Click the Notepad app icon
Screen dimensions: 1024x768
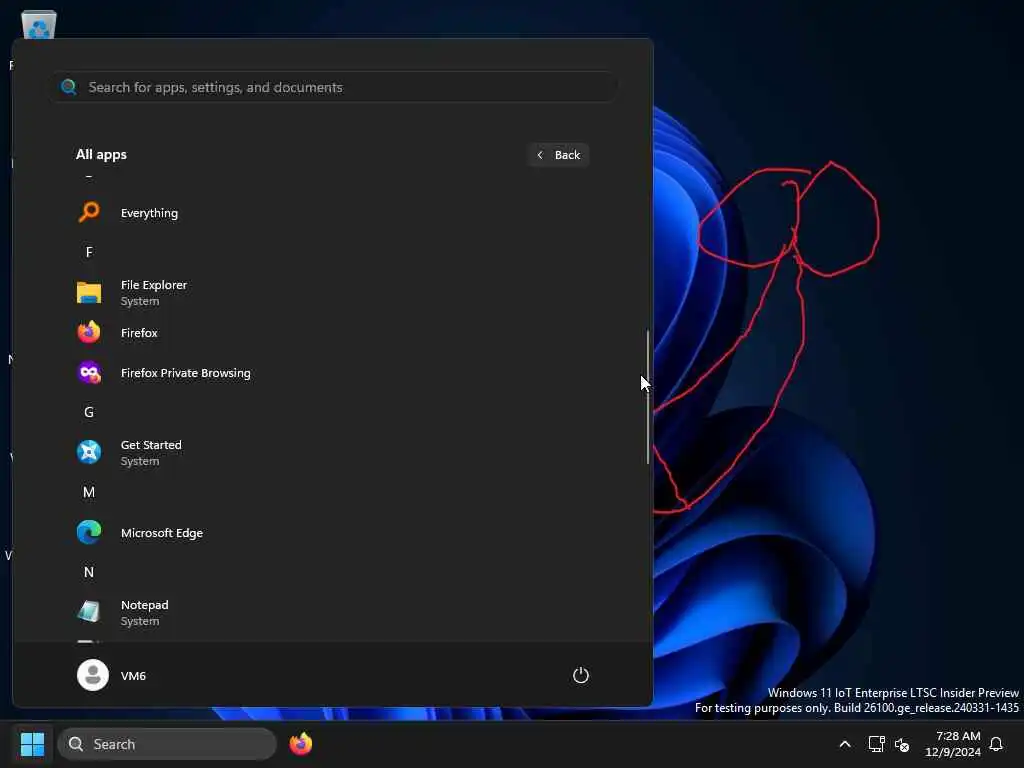[89, 612]
